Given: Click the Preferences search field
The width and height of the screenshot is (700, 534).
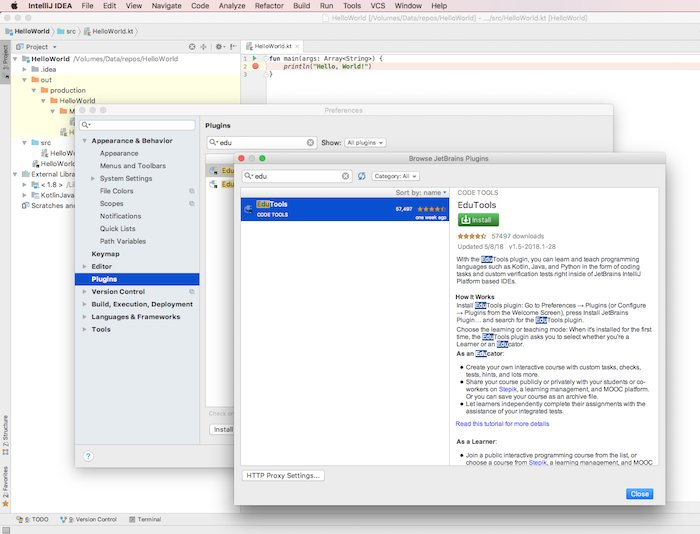Looking at the screenshot, I should (x=137, y=125).
